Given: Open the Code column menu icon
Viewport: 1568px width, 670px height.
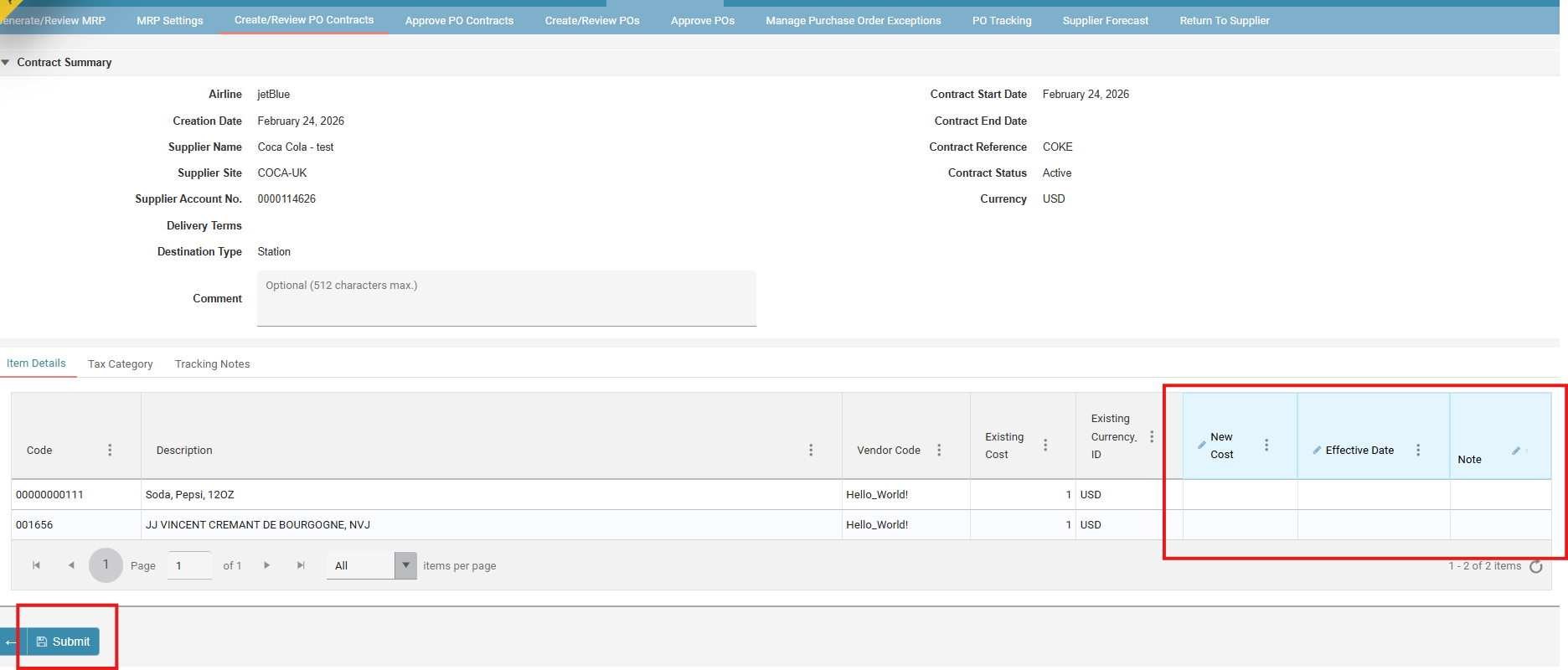Looking at the screenshot, I should pyautogui.click(x=110, y=450).
